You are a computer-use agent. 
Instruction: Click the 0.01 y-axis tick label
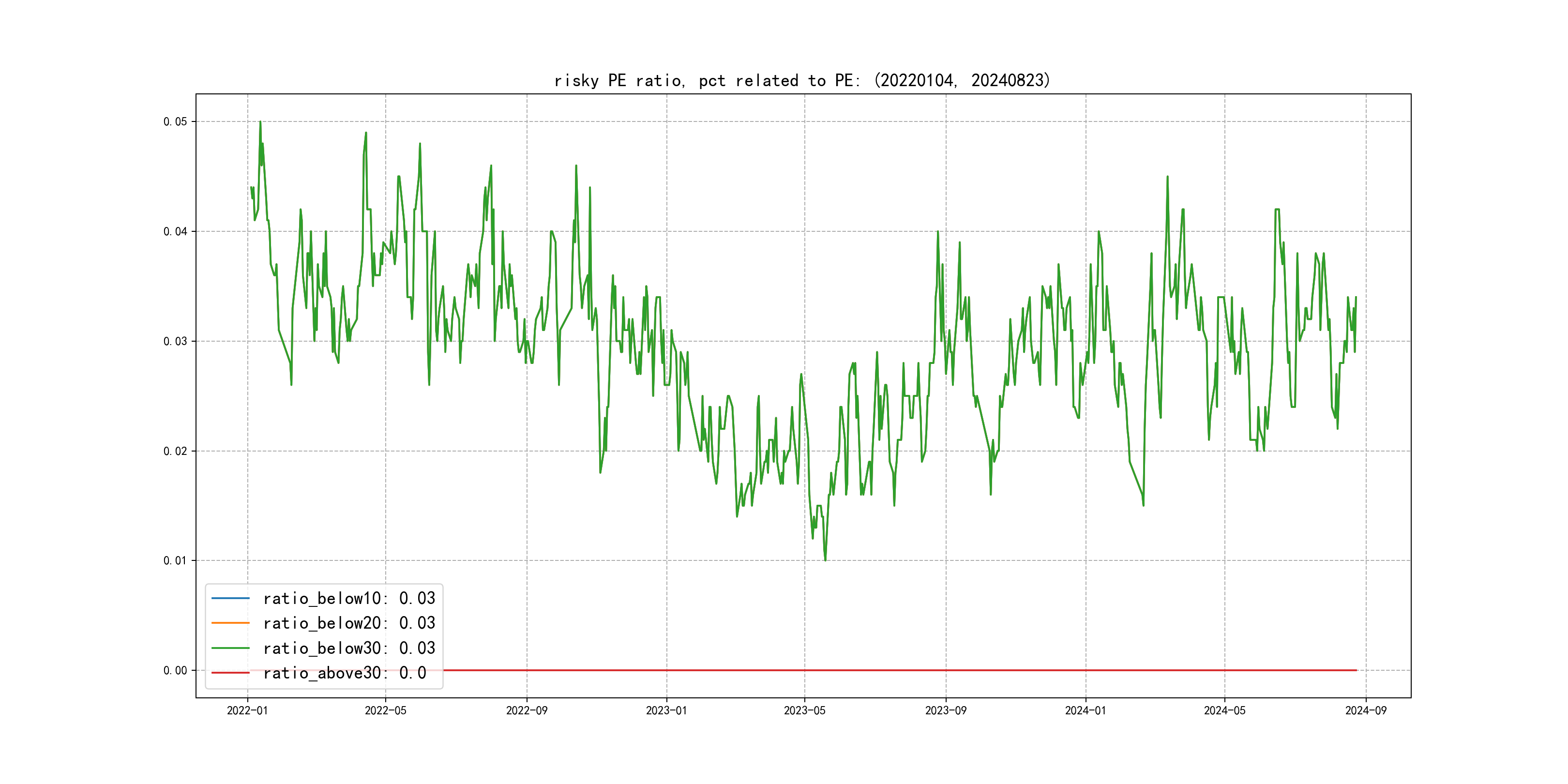tap(175, 560)
